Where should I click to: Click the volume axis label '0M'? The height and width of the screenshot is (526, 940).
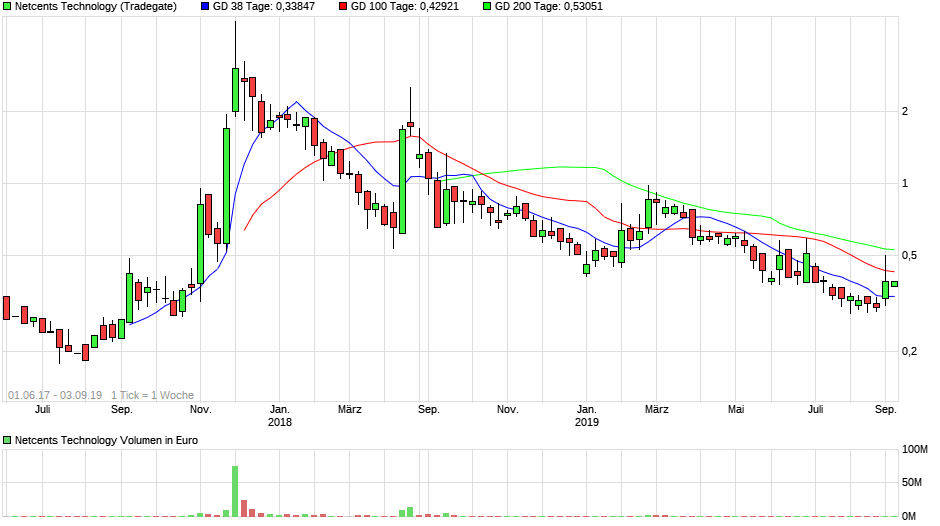tap(909, 516)
